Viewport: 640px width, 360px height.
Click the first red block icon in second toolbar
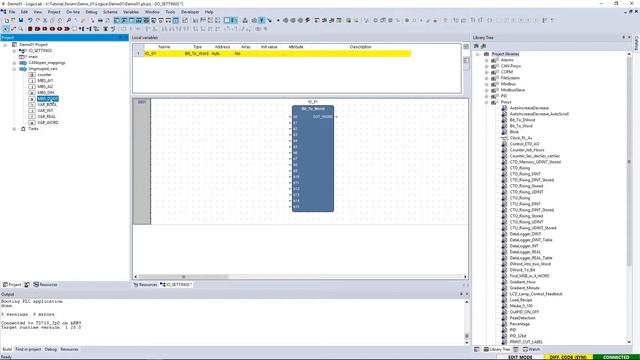pos(30,29)
